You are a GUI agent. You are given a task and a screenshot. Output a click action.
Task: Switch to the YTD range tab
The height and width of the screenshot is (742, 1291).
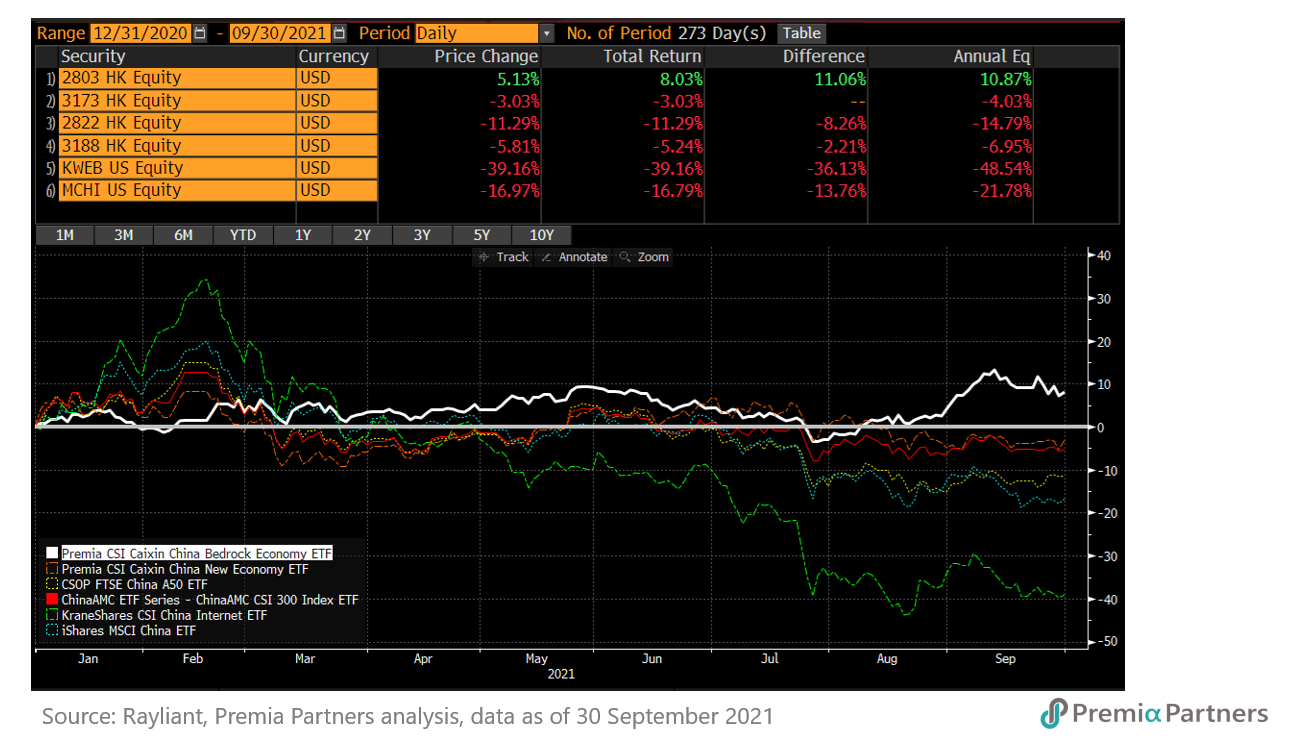[x=243, y=235]
